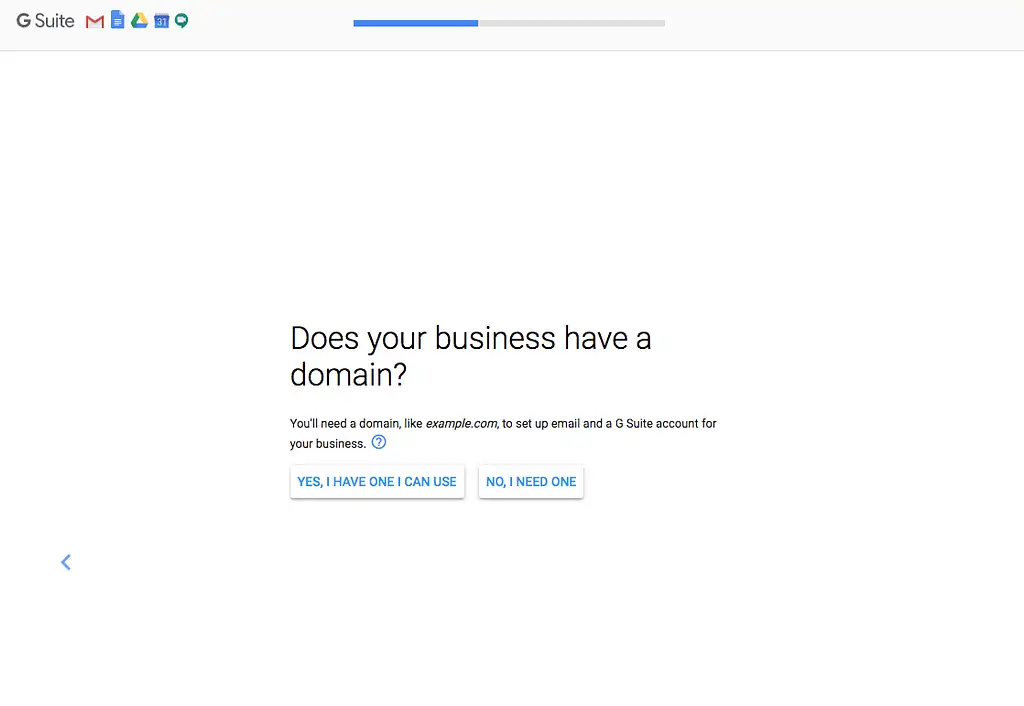Click the word "Suite" in the header logo
The height and width of the screenshot is (706, 1024).
click(x=55, y=21)
